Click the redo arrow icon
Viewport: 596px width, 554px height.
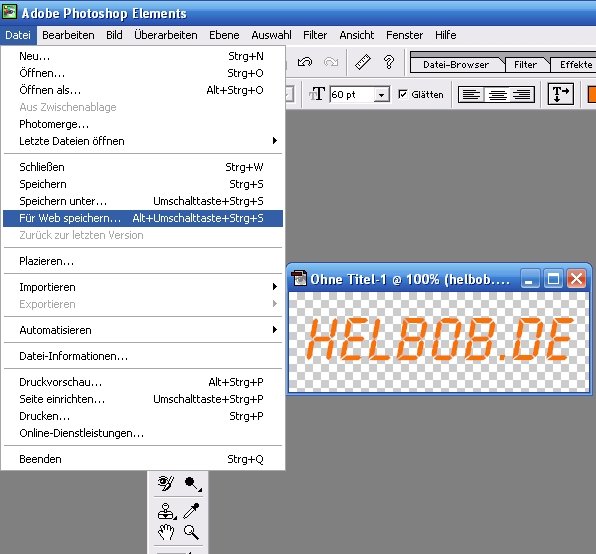tap(331, 62)
